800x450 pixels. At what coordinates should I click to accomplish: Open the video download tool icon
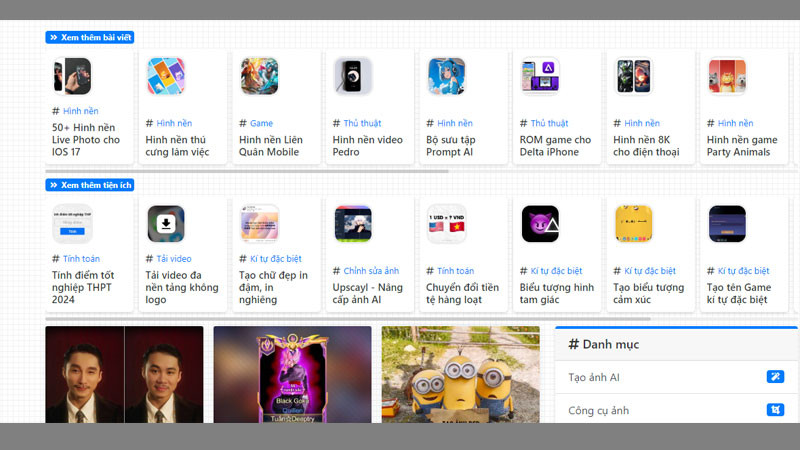(x=166, y=224)
